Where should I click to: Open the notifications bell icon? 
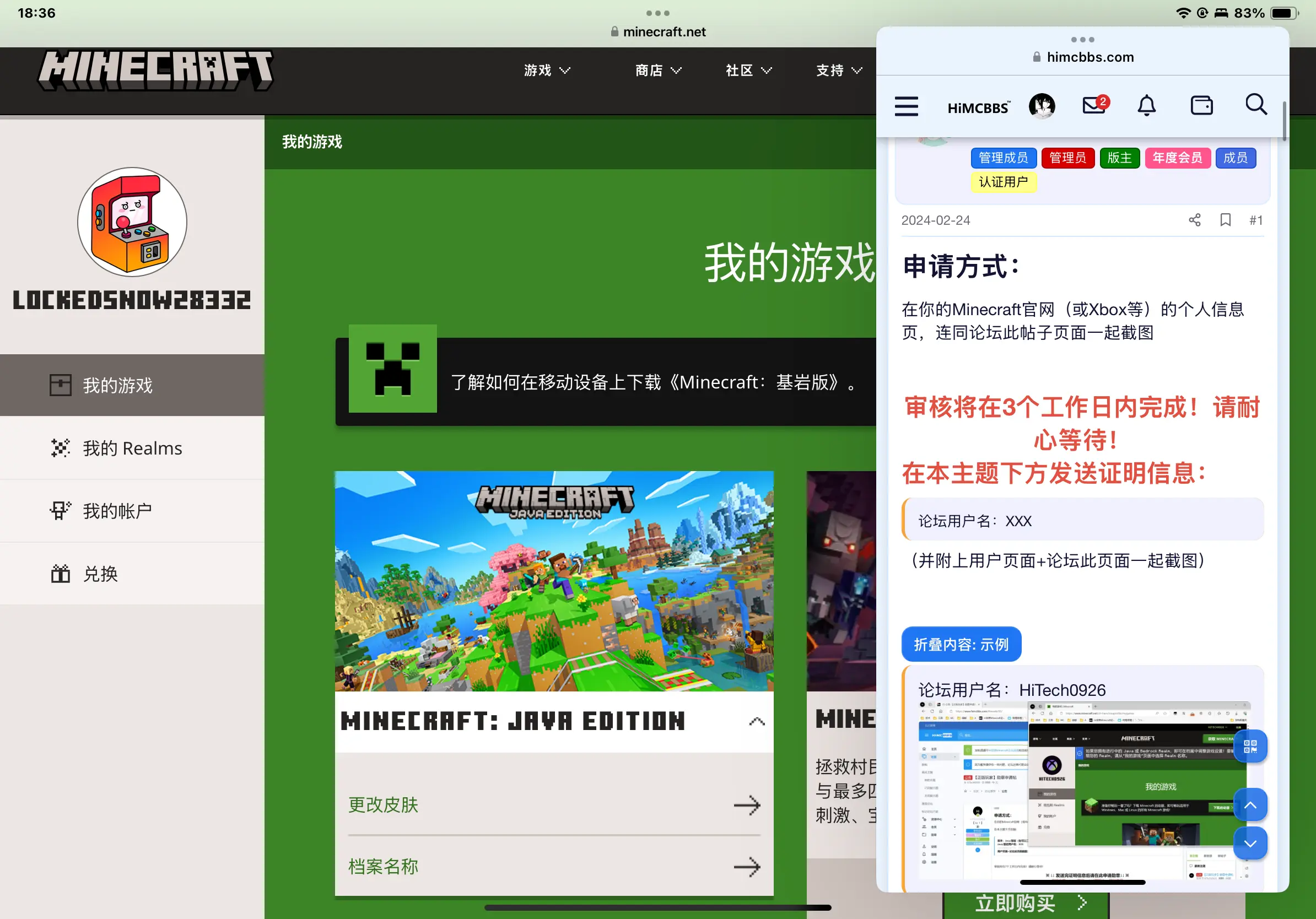[x=1146, y=106]
